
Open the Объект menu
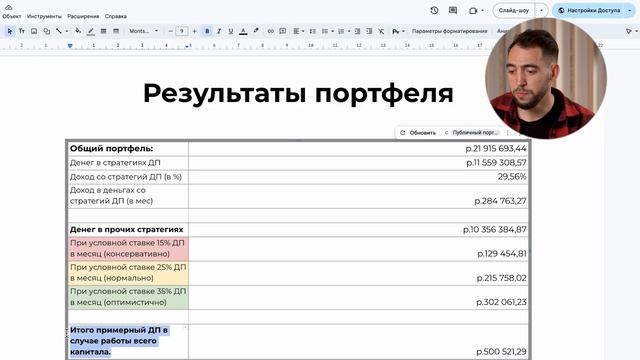coord(12,16)
